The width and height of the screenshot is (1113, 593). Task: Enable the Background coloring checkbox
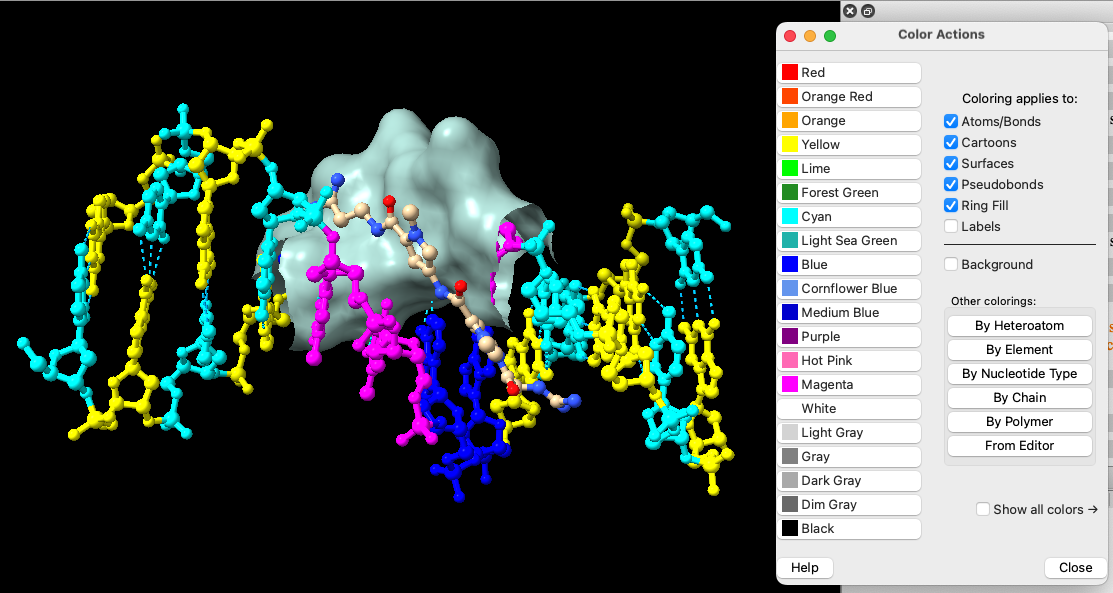click(x=951, y=265)
